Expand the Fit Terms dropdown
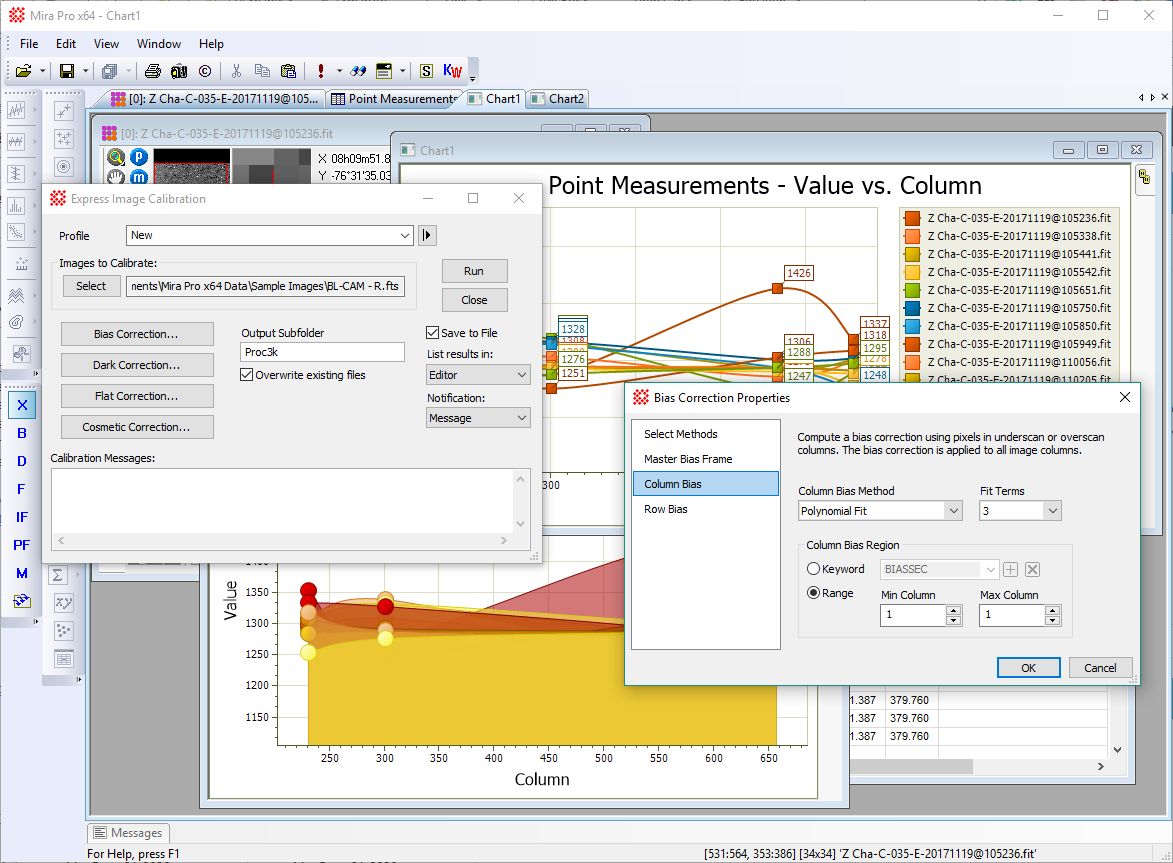 (x=1019, y=511)
